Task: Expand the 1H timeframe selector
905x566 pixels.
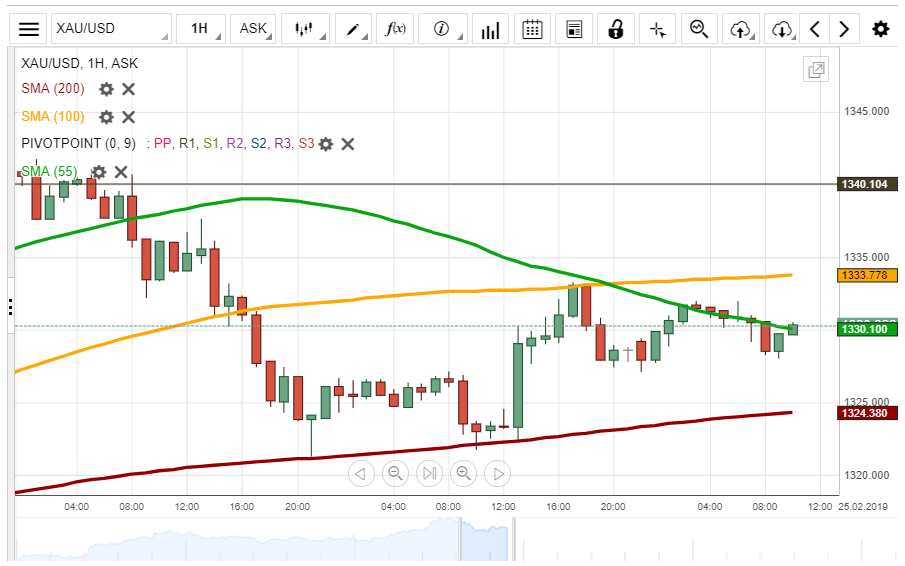Action: point(199,29)
